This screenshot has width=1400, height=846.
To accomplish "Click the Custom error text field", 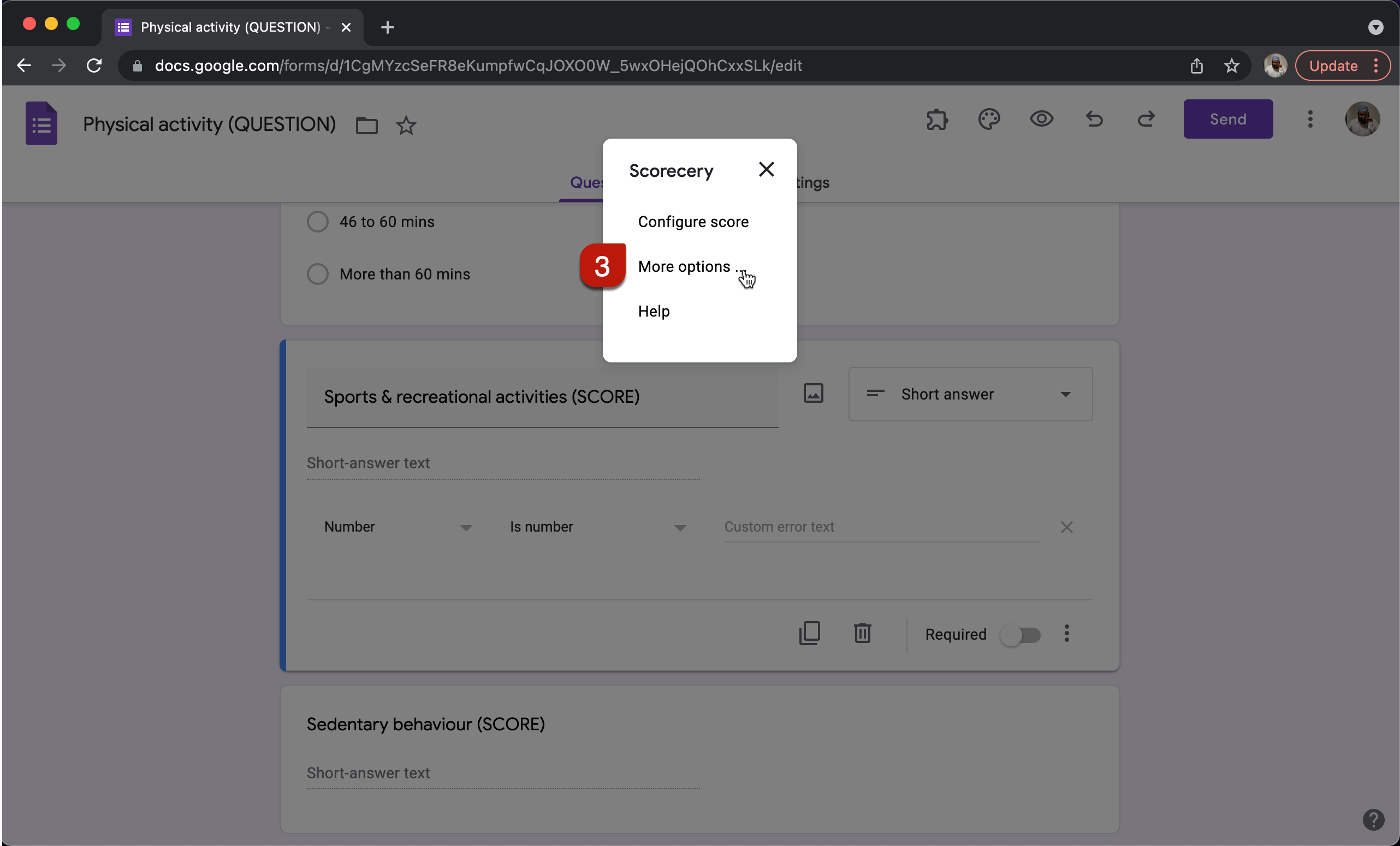I will tap(881, 527).
